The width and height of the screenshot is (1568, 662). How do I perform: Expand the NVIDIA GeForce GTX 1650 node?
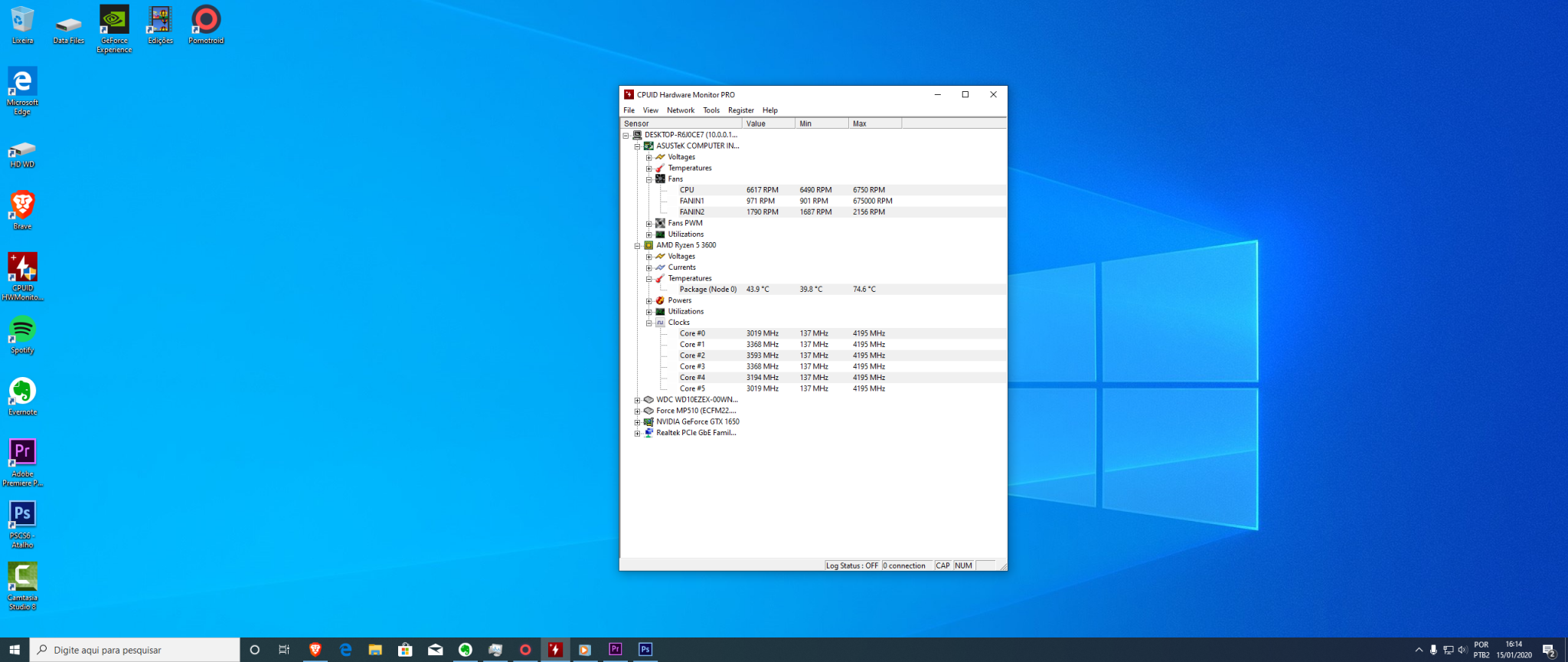coord(637,422)
